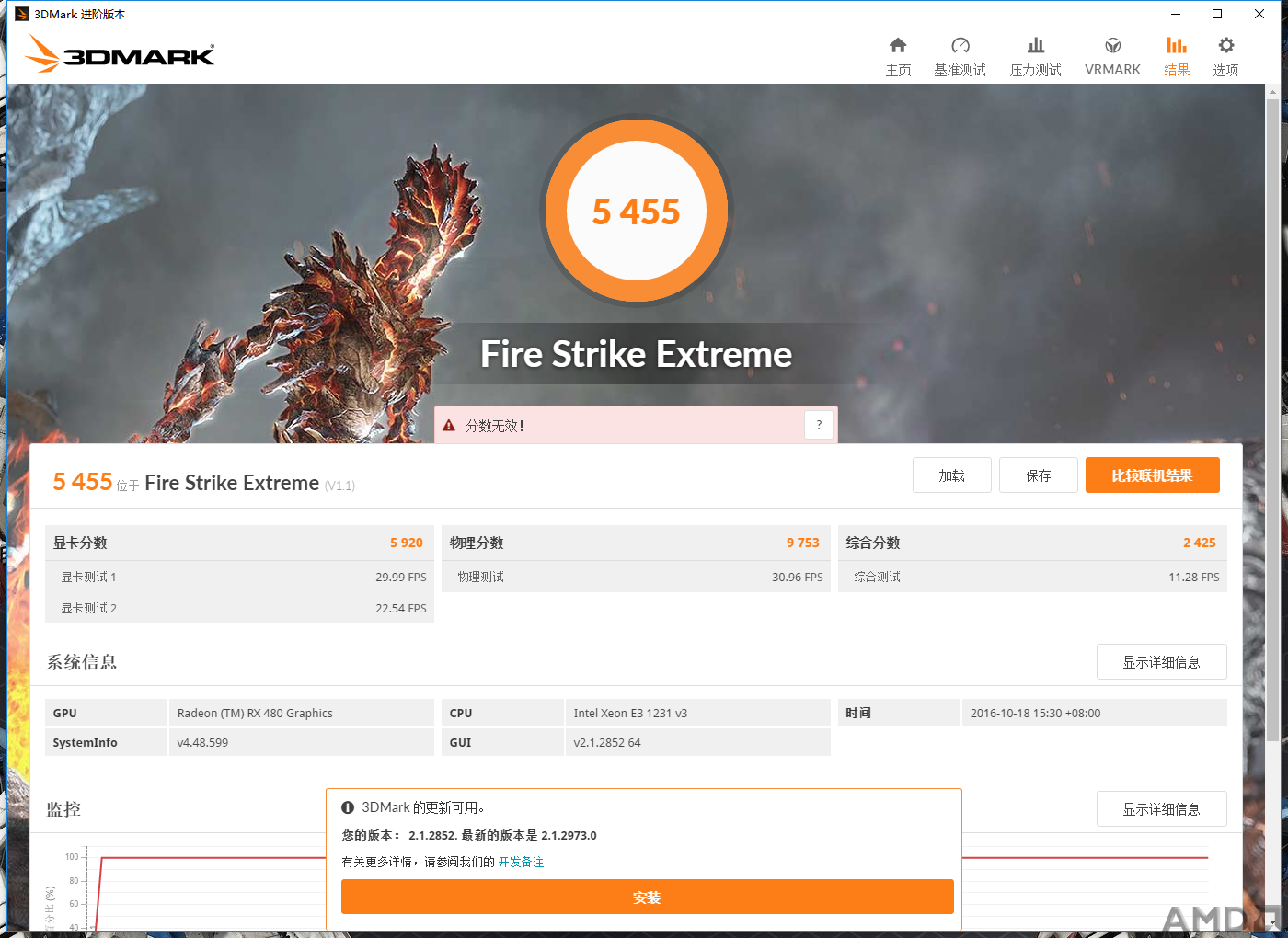The image size is (1288, 938).
Task: Click the 物理分数 9 753 header
Action: click(x=636, y=543)
